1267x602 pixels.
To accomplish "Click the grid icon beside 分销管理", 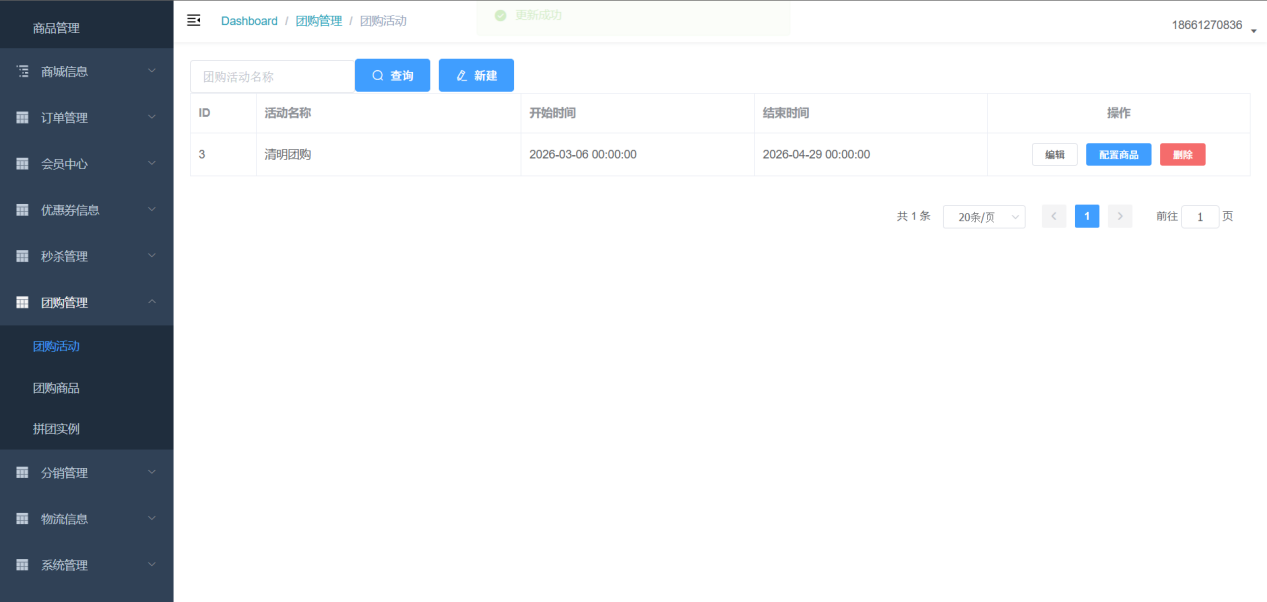I will [x=23, y=473].
